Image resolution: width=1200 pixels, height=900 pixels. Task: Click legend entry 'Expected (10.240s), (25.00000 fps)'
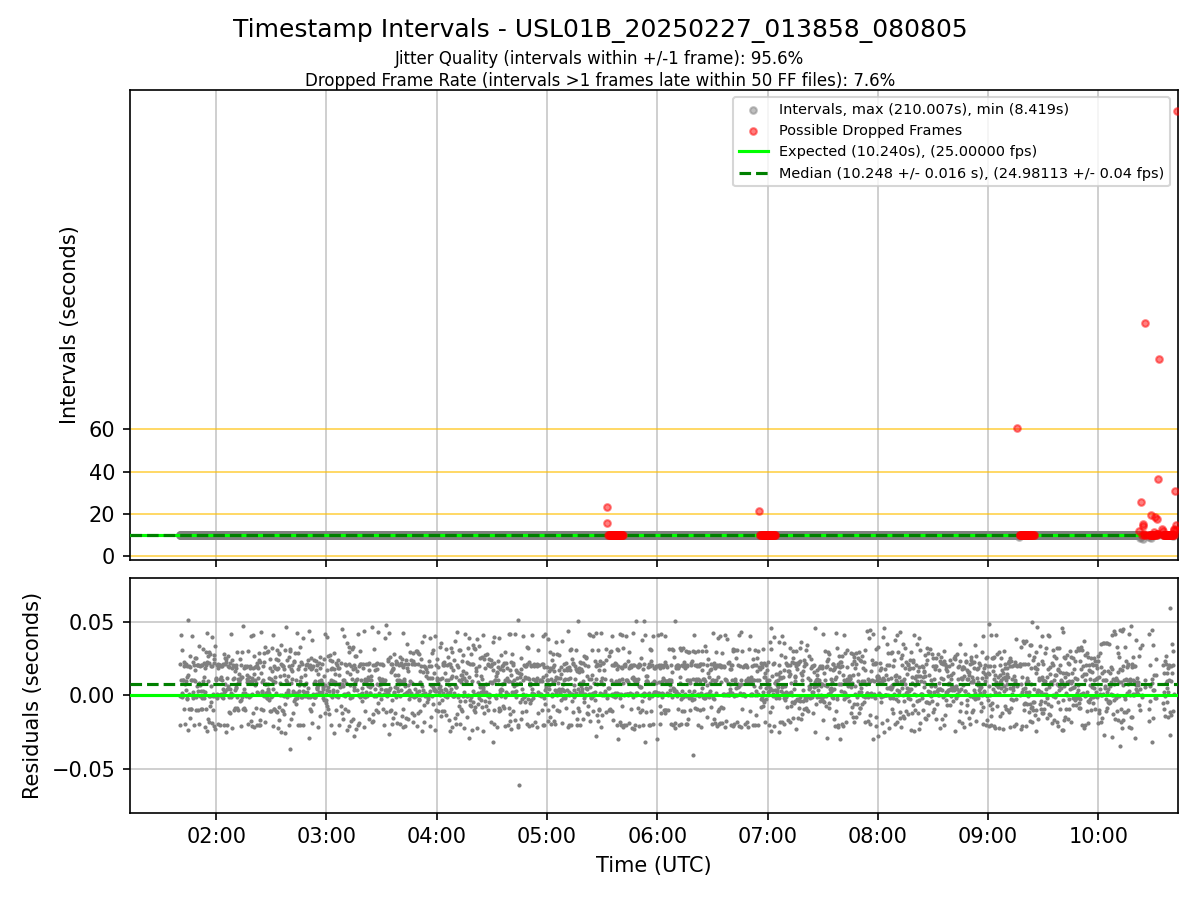[x=908, y=151]
